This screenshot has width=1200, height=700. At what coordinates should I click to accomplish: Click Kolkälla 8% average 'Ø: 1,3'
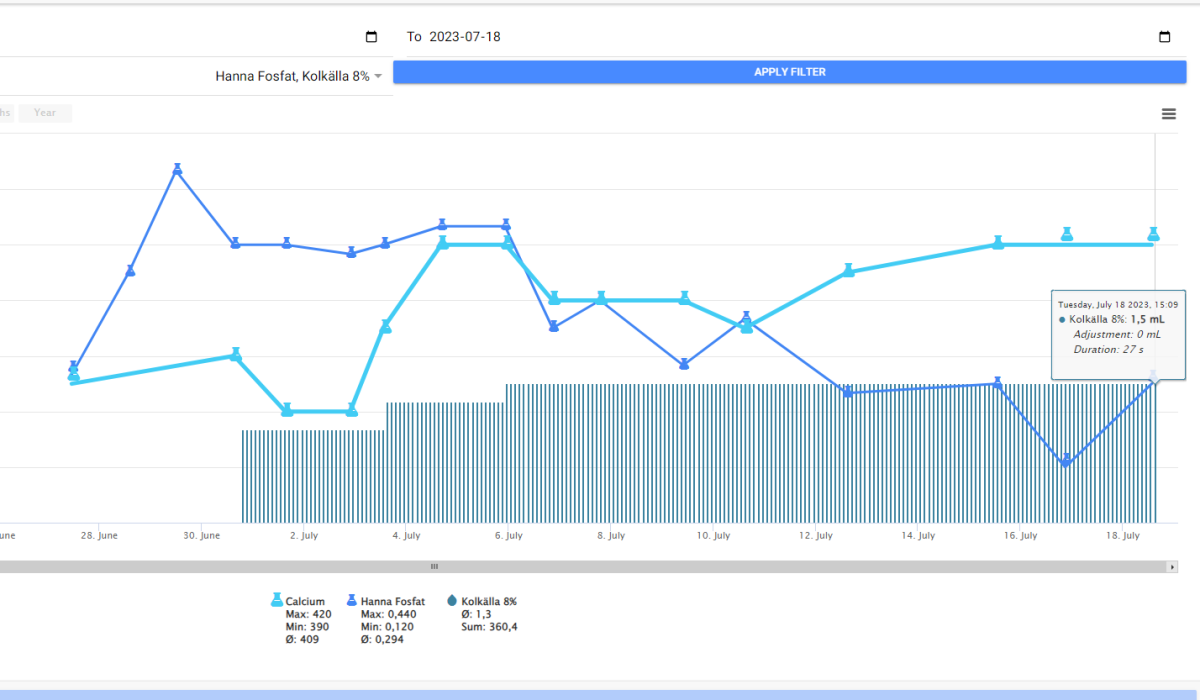point(476,614)
